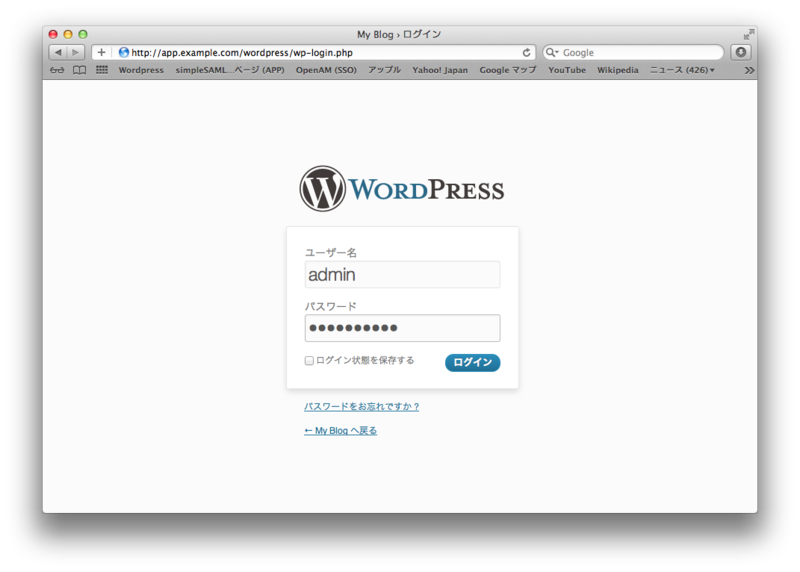Enable the ログイン状態を保存する checkbox
The width and height of the screenshot is (800, 572).
click(x=309, y=361)
